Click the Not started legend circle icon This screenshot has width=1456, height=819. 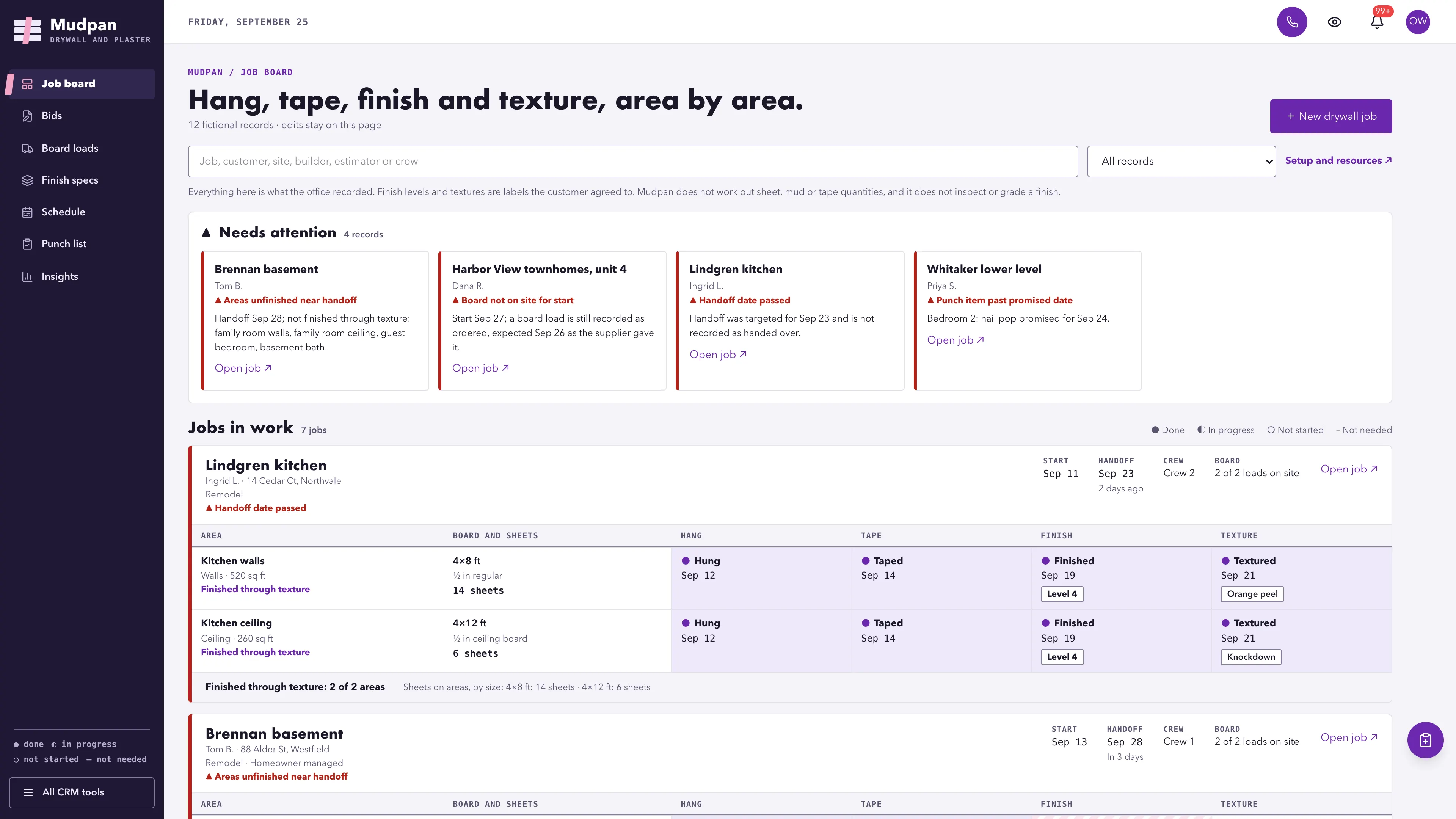pyautogui.click(x=1271, y=430)
